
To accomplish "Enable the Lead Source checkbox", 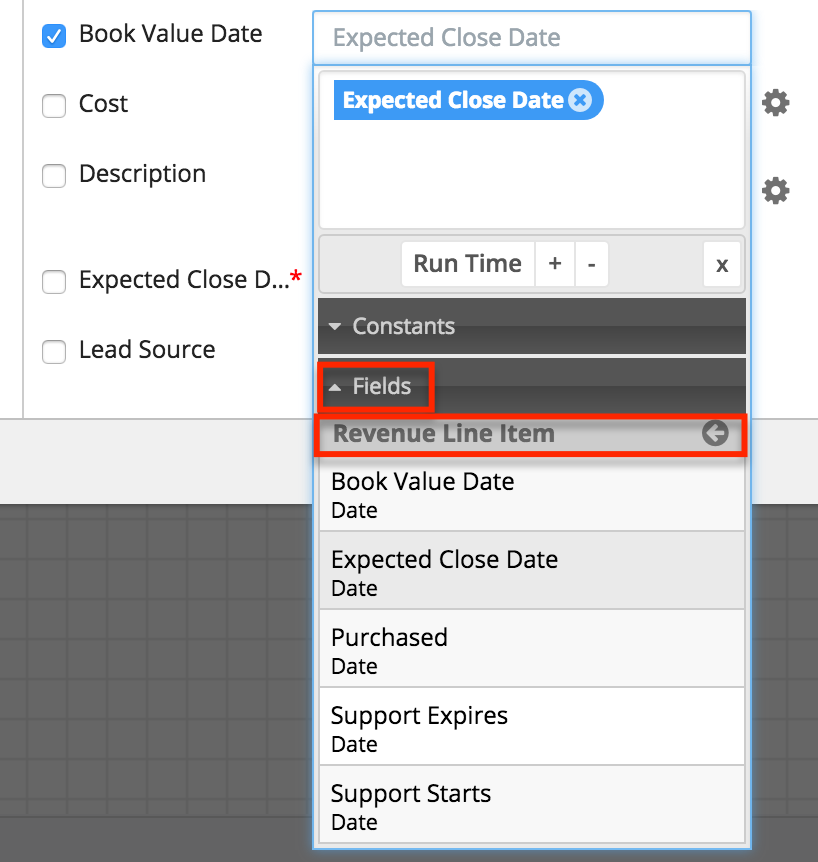I will 54,352.
